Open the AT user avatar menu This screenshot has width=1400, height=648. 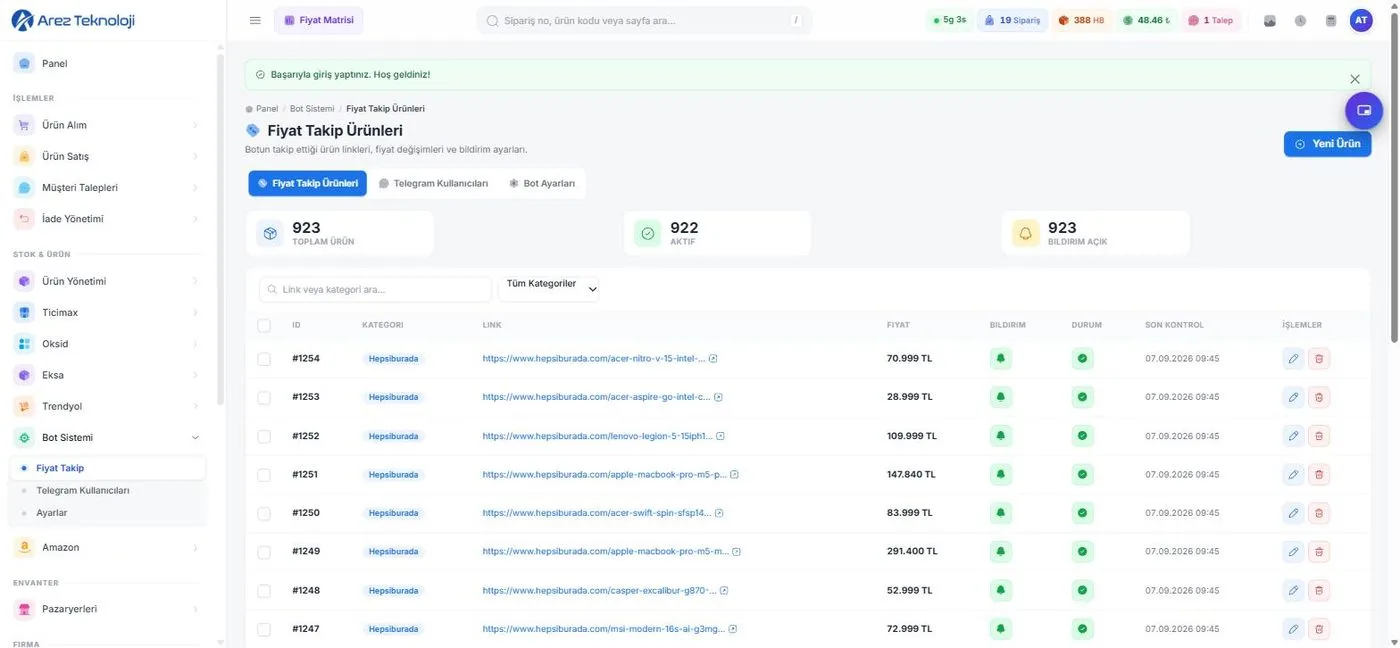1361,20
